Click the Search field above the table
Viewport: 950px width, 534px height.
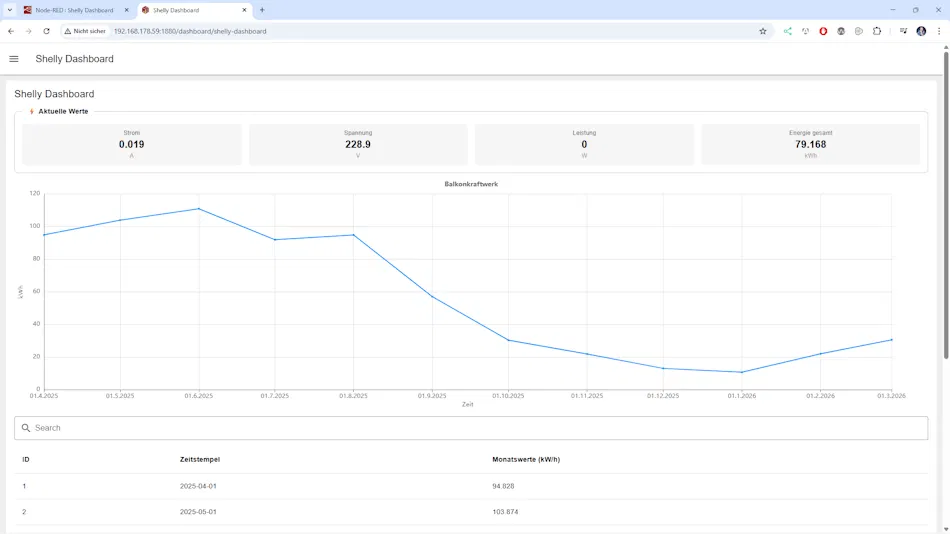click(470, 428)
